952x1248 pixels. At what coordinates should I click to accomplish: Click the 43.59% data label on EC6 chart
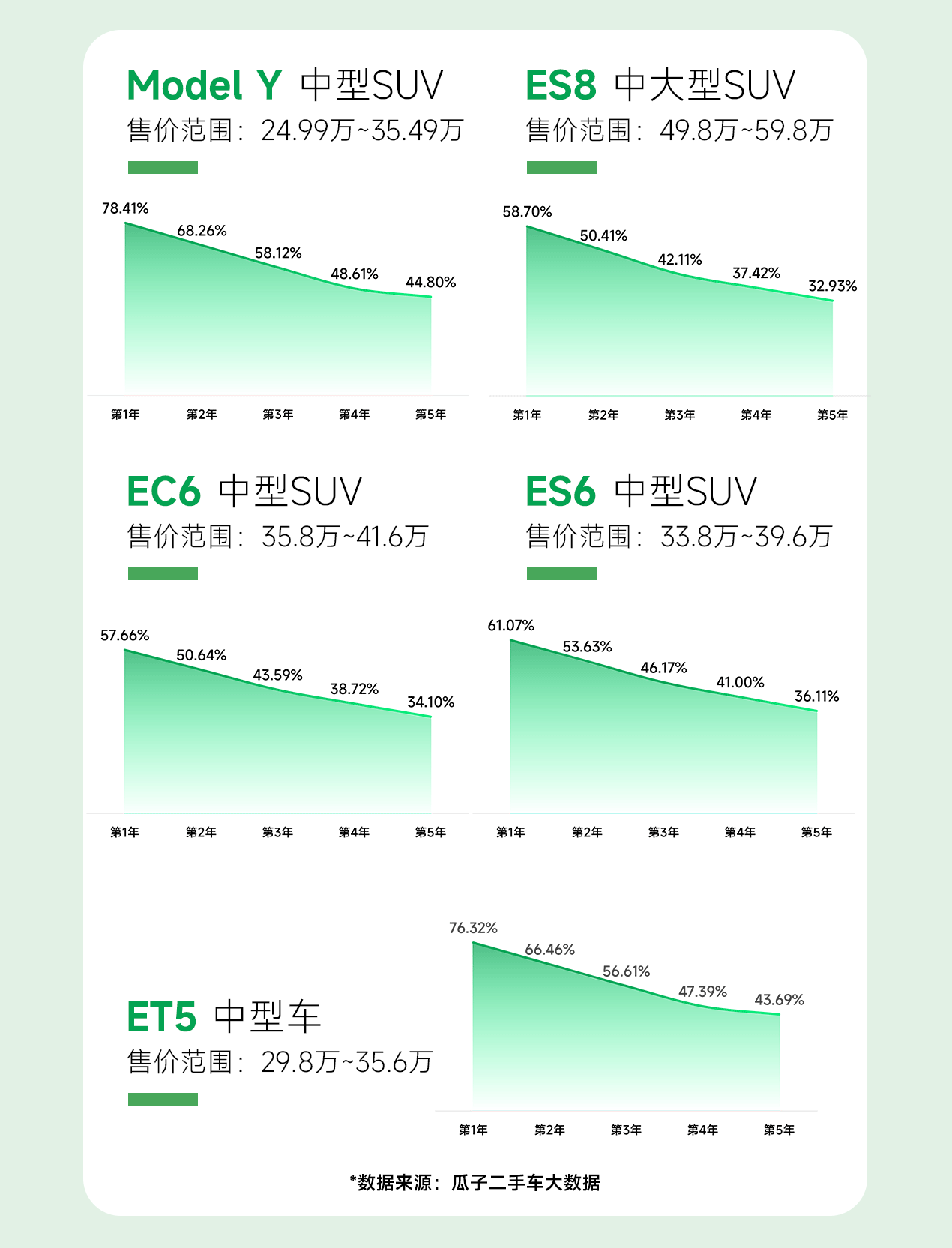[x=277, y=675]
